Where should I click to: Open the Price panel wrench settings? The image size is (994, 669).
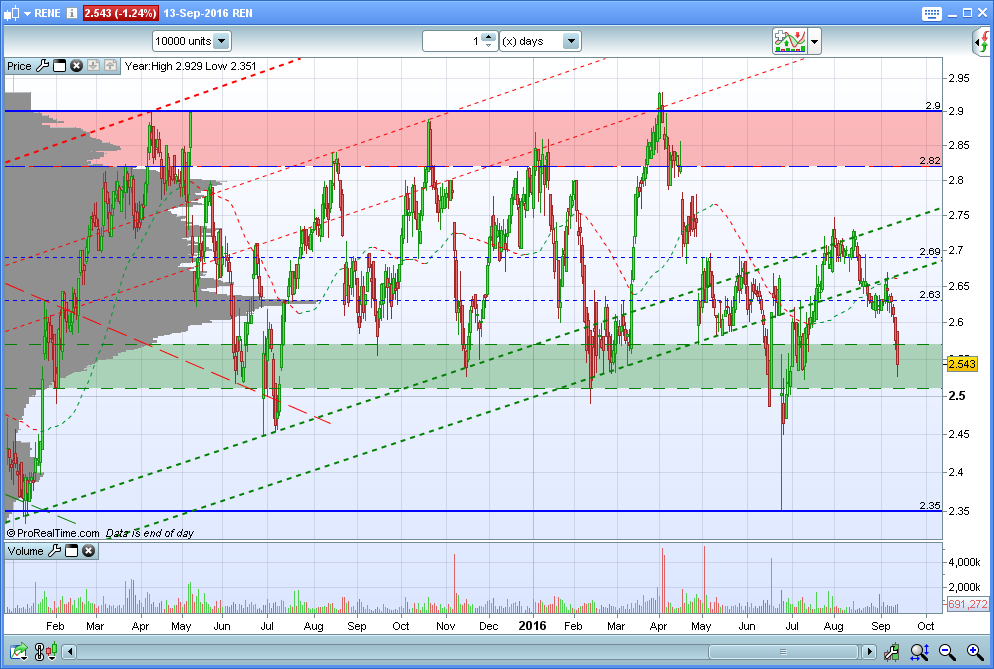[x=42, y=65]
